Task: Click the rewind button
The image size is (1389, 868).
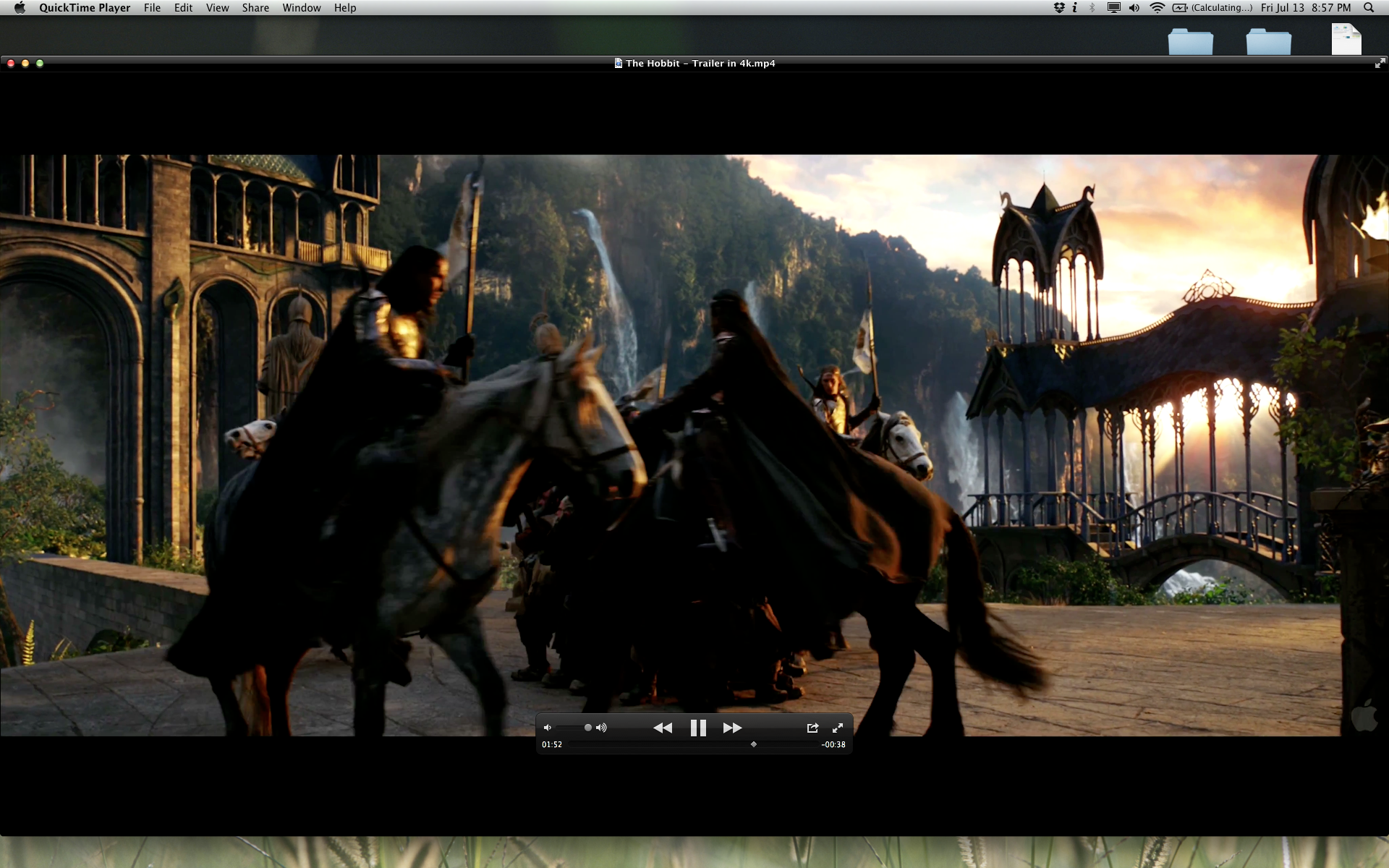Action: pos(662,728)
